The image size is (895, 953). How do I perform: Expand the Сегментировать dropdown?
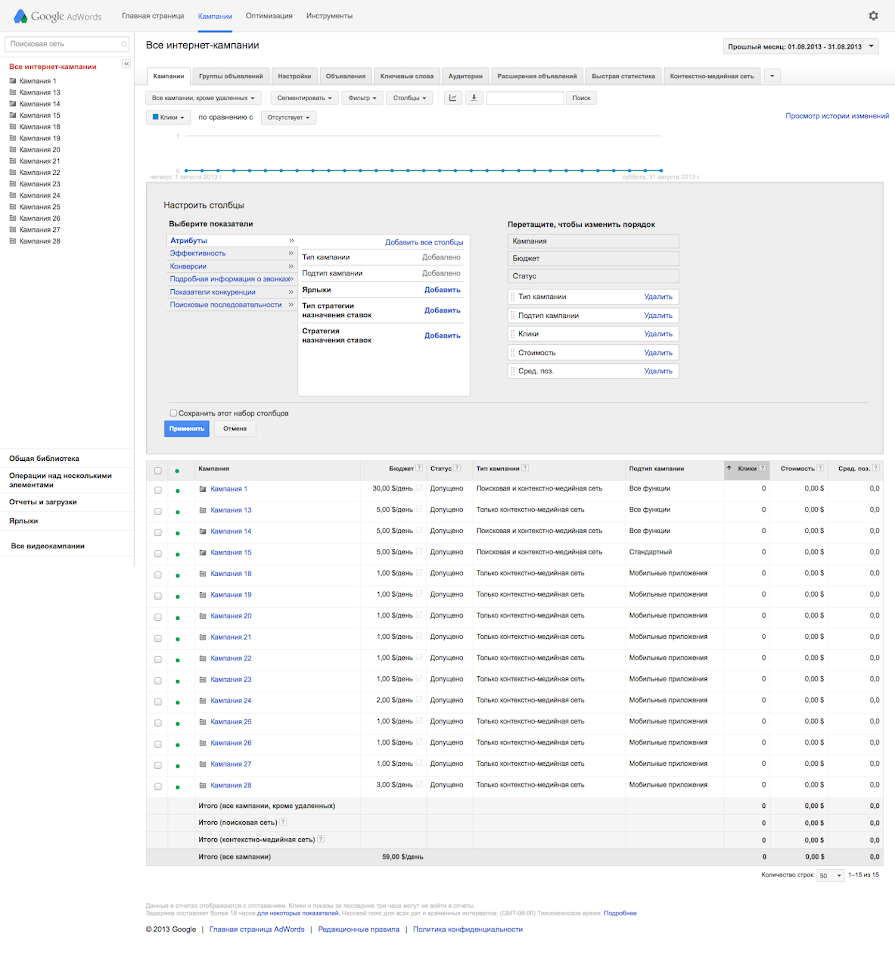(301, 98)
